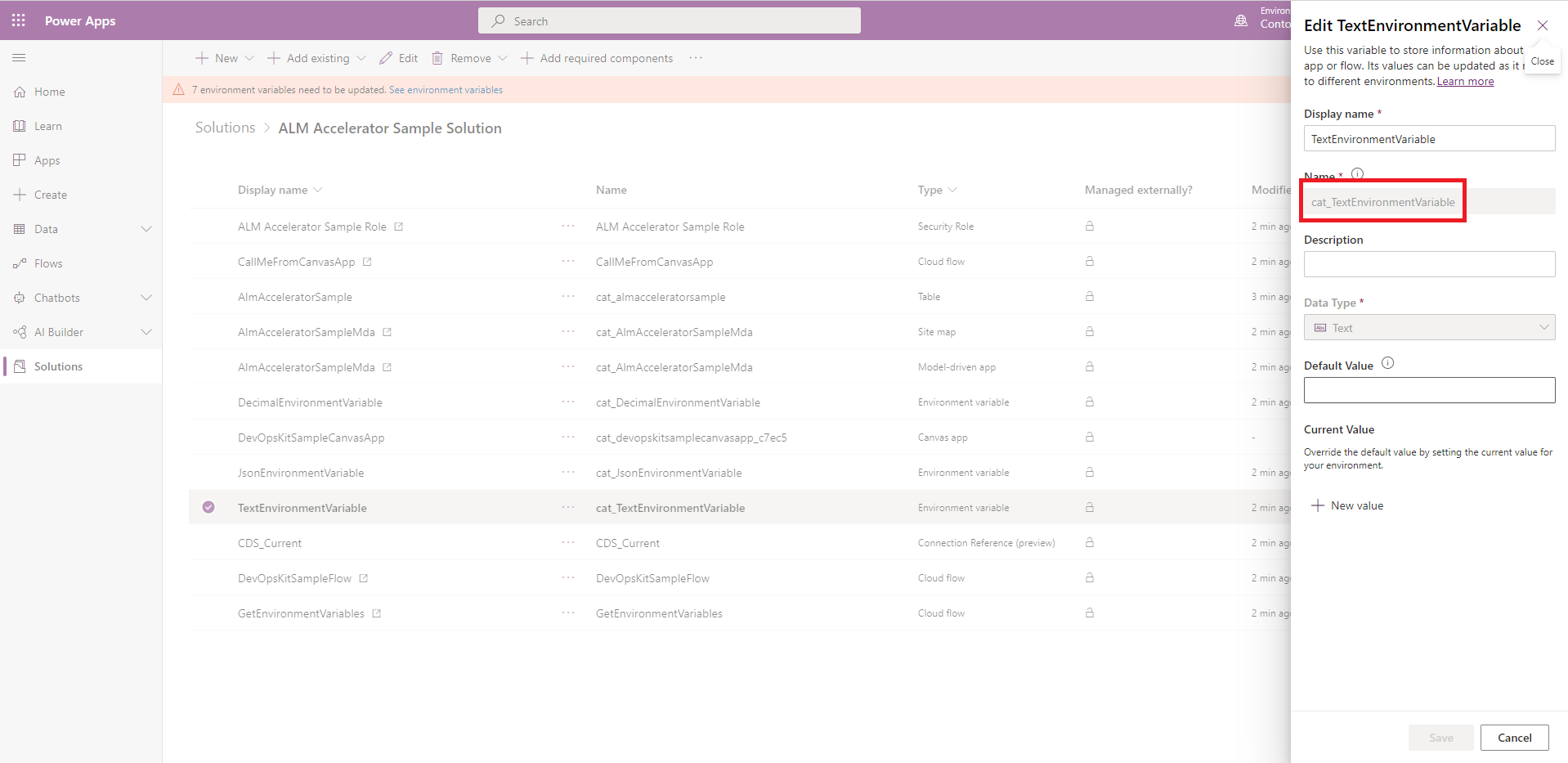Expand the Remove dropdown
The image size is (1568, 763).
coord(503,58)
